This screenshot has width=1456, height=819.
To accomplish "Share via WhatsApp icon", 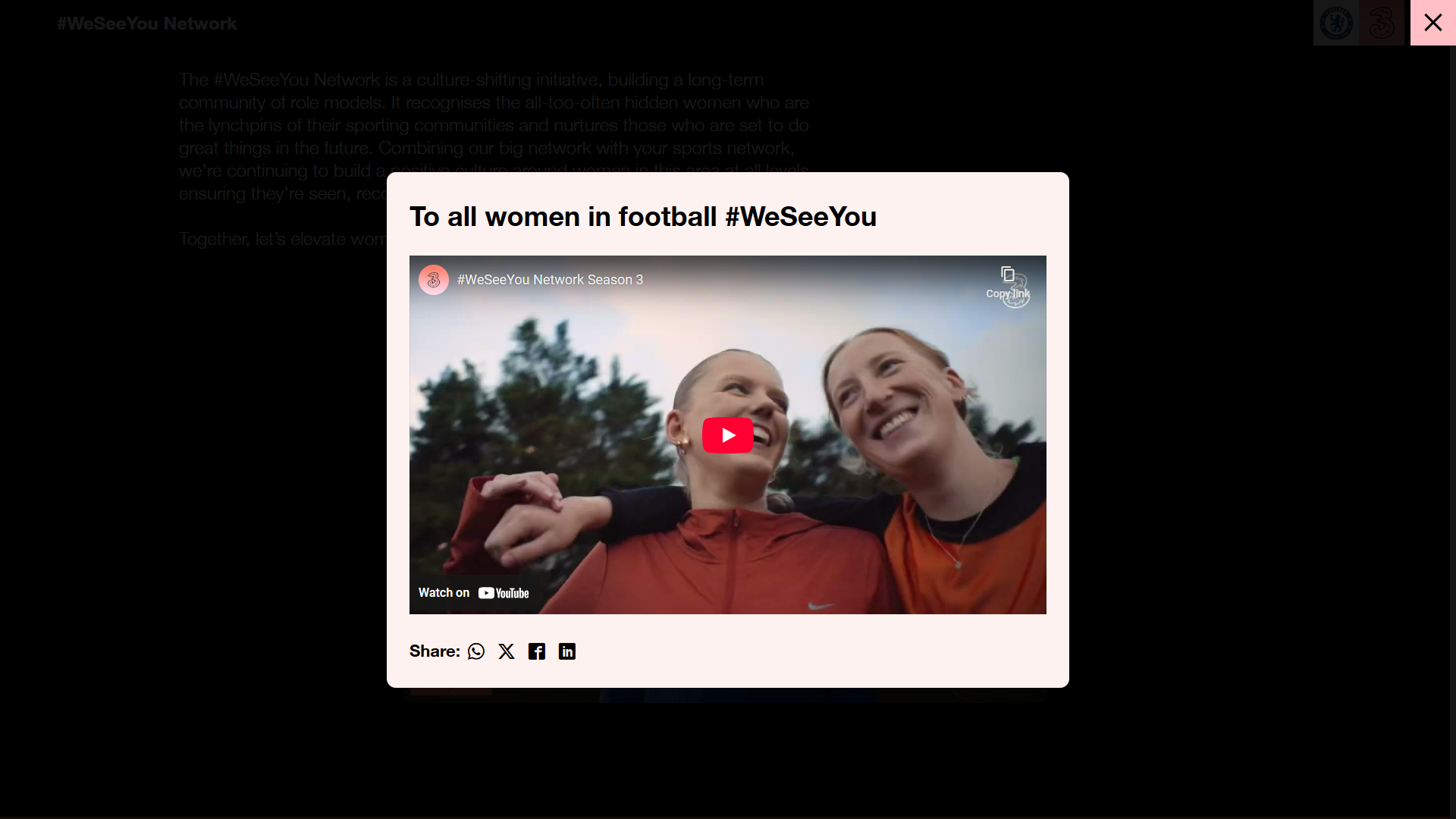I will pos(476,651).
